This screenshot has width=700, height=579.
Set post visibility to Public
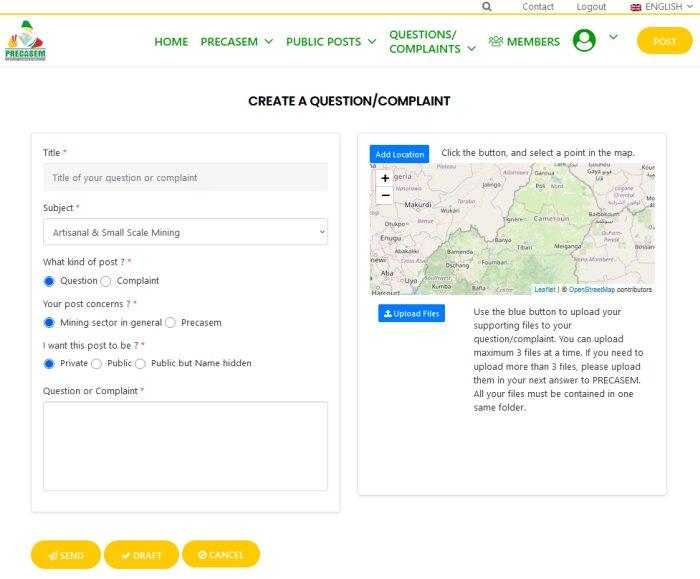pyautogui.click(x=96, y=364)
